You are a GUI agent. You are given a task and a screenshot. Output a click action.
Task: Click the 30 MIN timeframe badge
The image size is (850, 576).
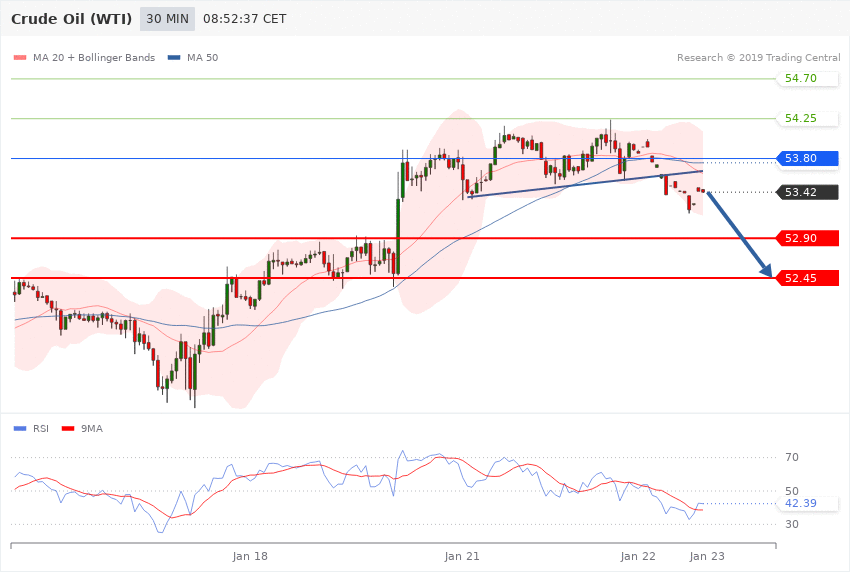coord(168,19)
